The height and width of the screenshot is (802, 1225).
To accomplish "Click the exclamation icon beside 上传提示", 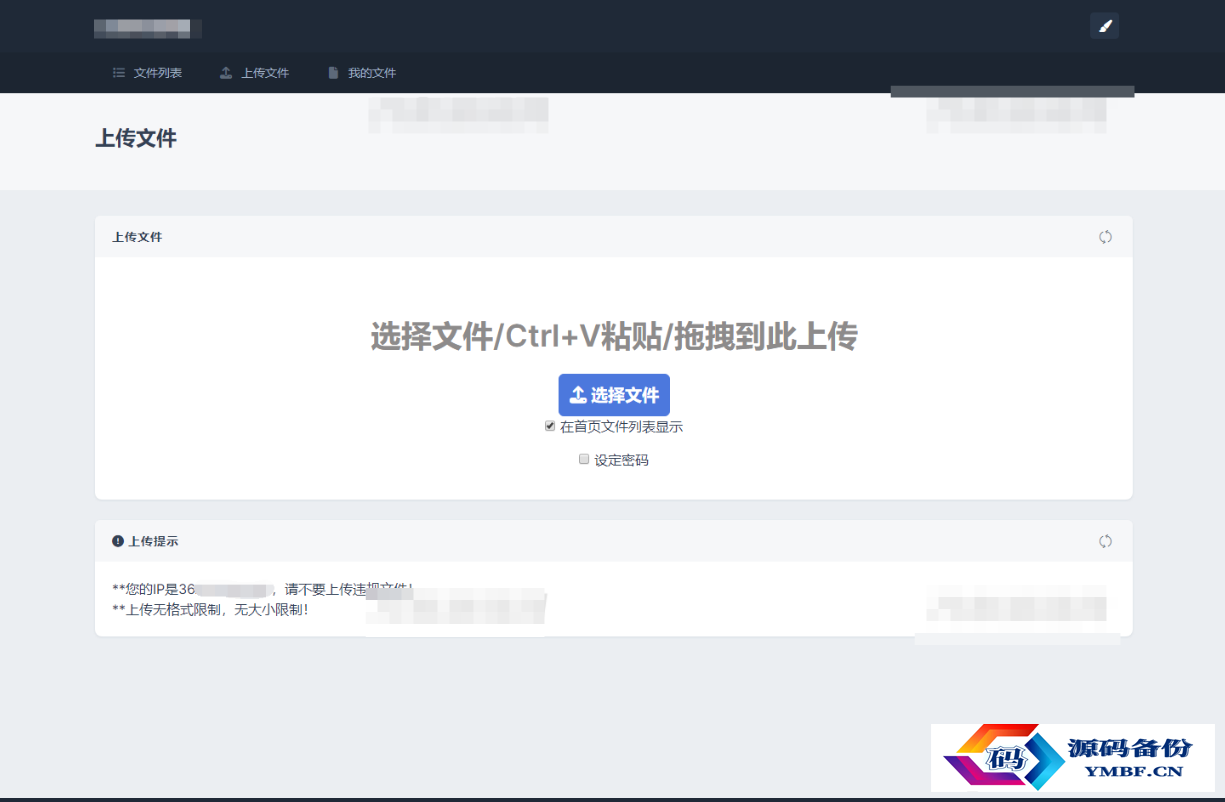I will click(x=118, y=541).
